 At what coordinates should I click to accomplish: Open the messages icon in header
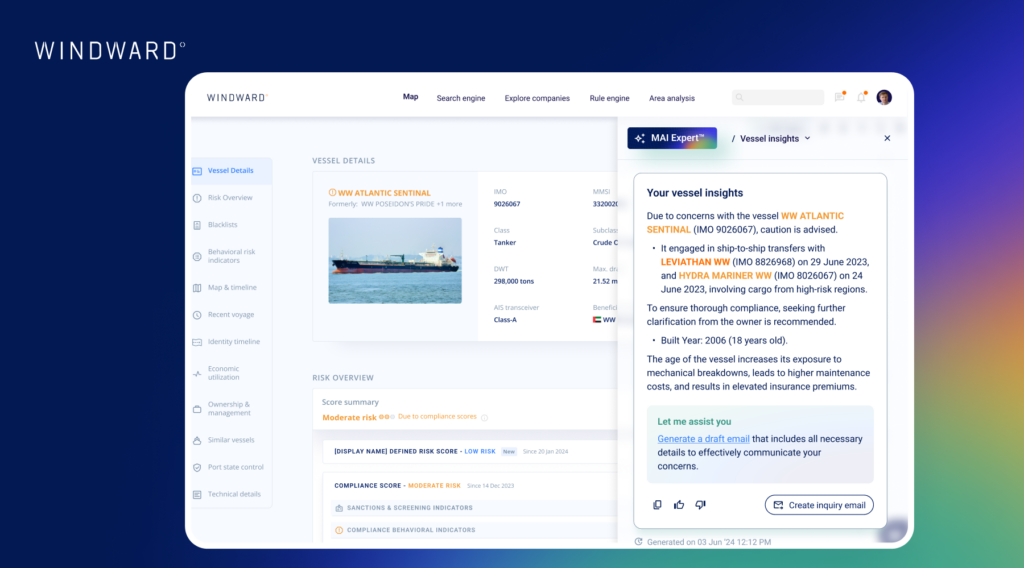point(840,97)
